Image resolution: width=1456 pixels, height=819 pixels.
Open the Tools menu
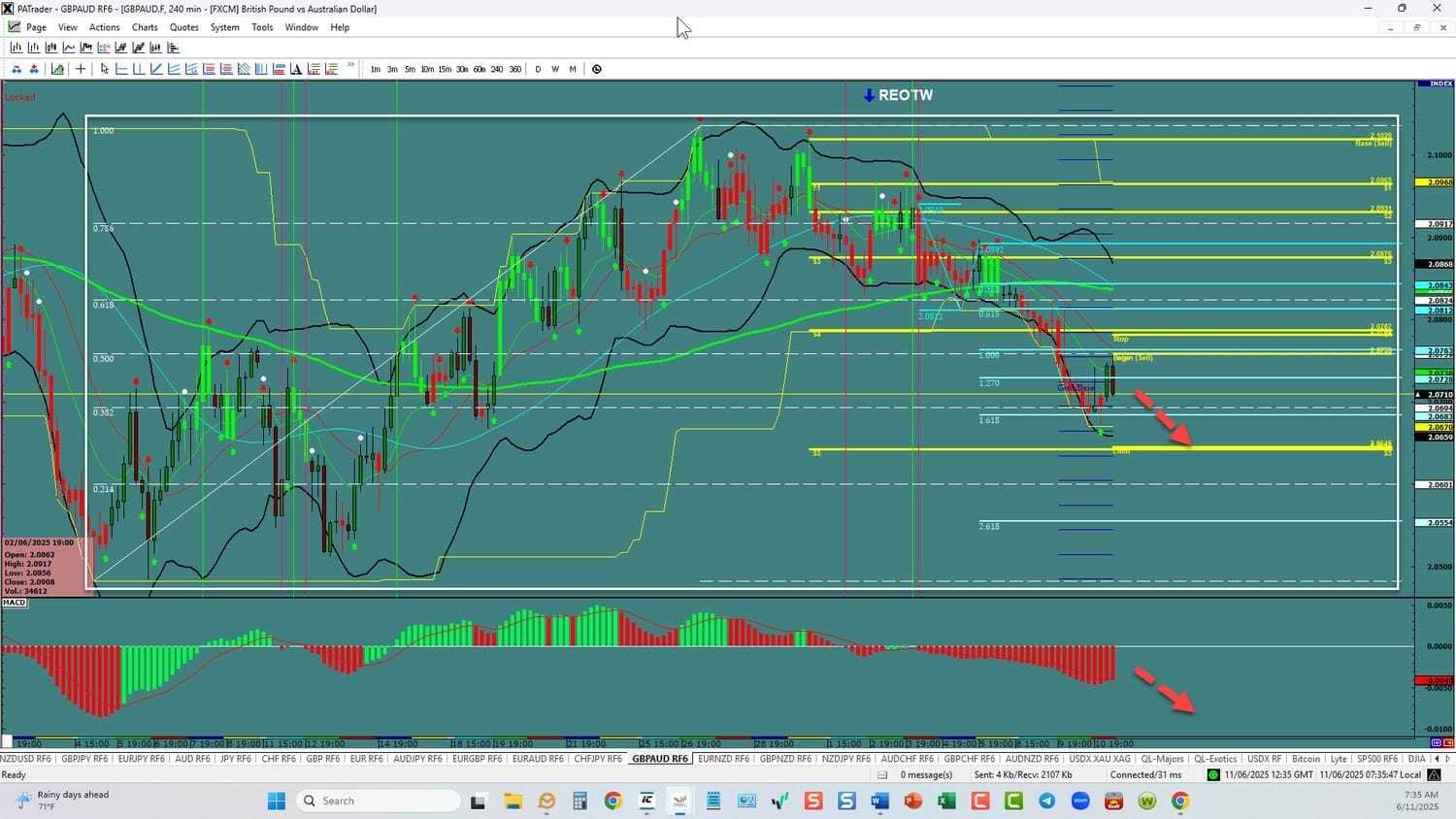click(x=262, y=27)
